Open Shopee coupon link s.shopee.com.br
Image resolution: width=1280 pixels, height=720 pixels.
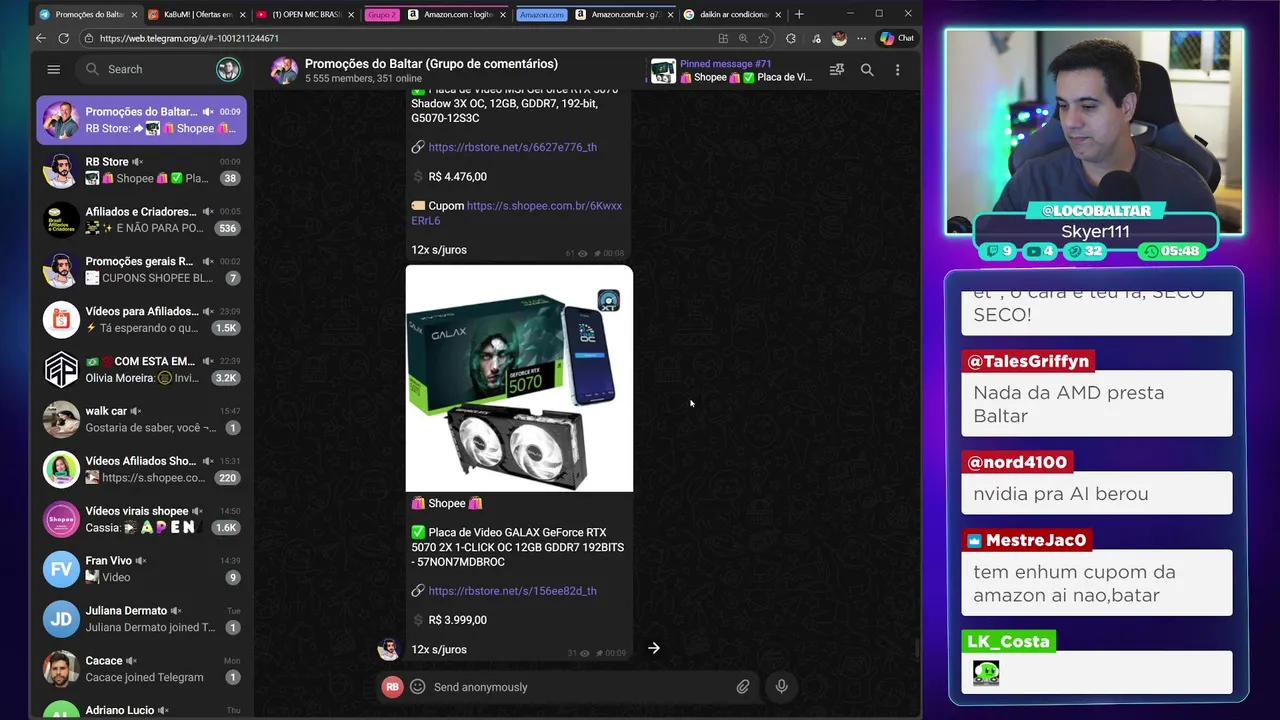tap(516, 213)
